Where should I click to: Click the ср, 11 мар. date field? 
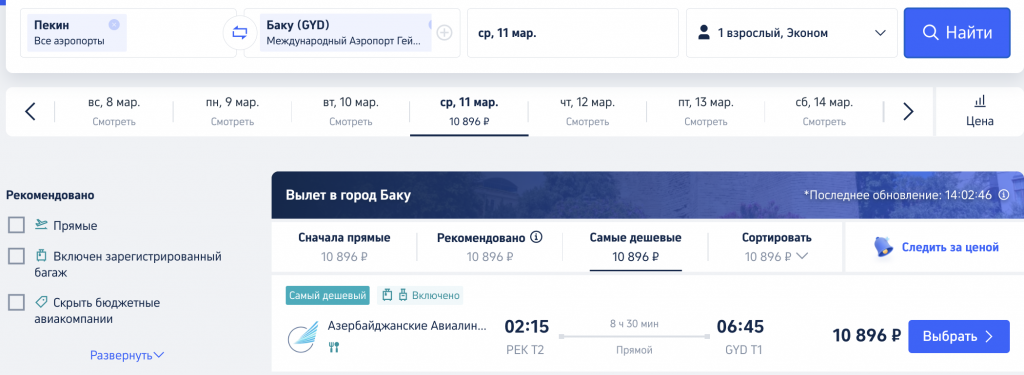(x=573, y=33)
